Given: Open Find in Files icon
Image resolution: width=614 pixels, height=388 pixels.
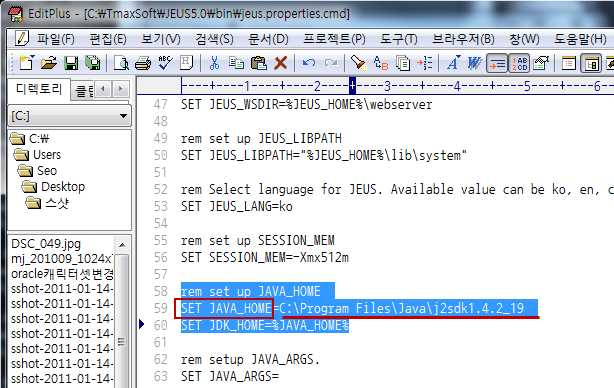Looking at the screenshot, I should point(403,63).
